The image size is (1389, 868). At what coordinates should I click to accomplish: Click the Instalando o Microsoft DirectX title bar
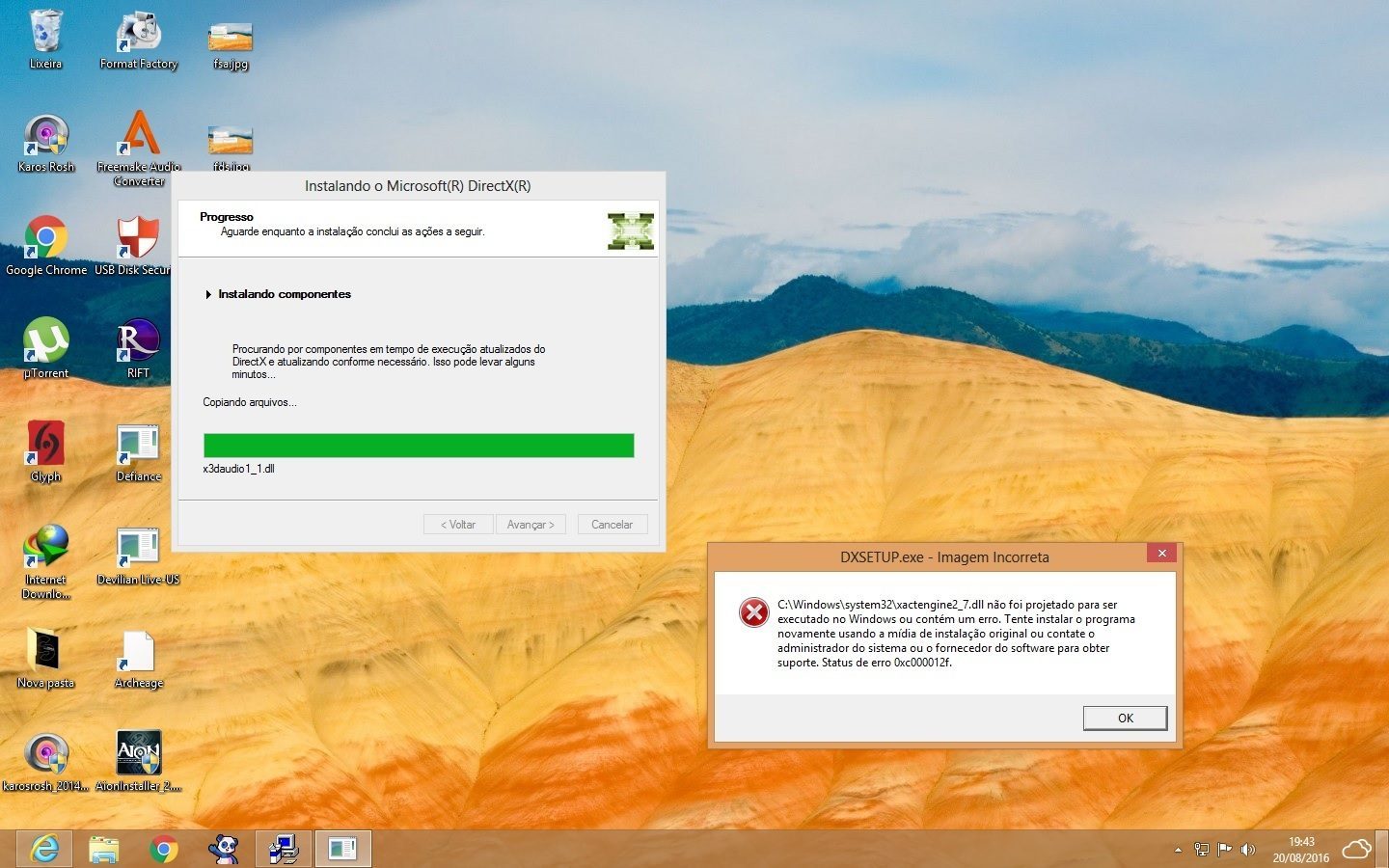point(418,186)
